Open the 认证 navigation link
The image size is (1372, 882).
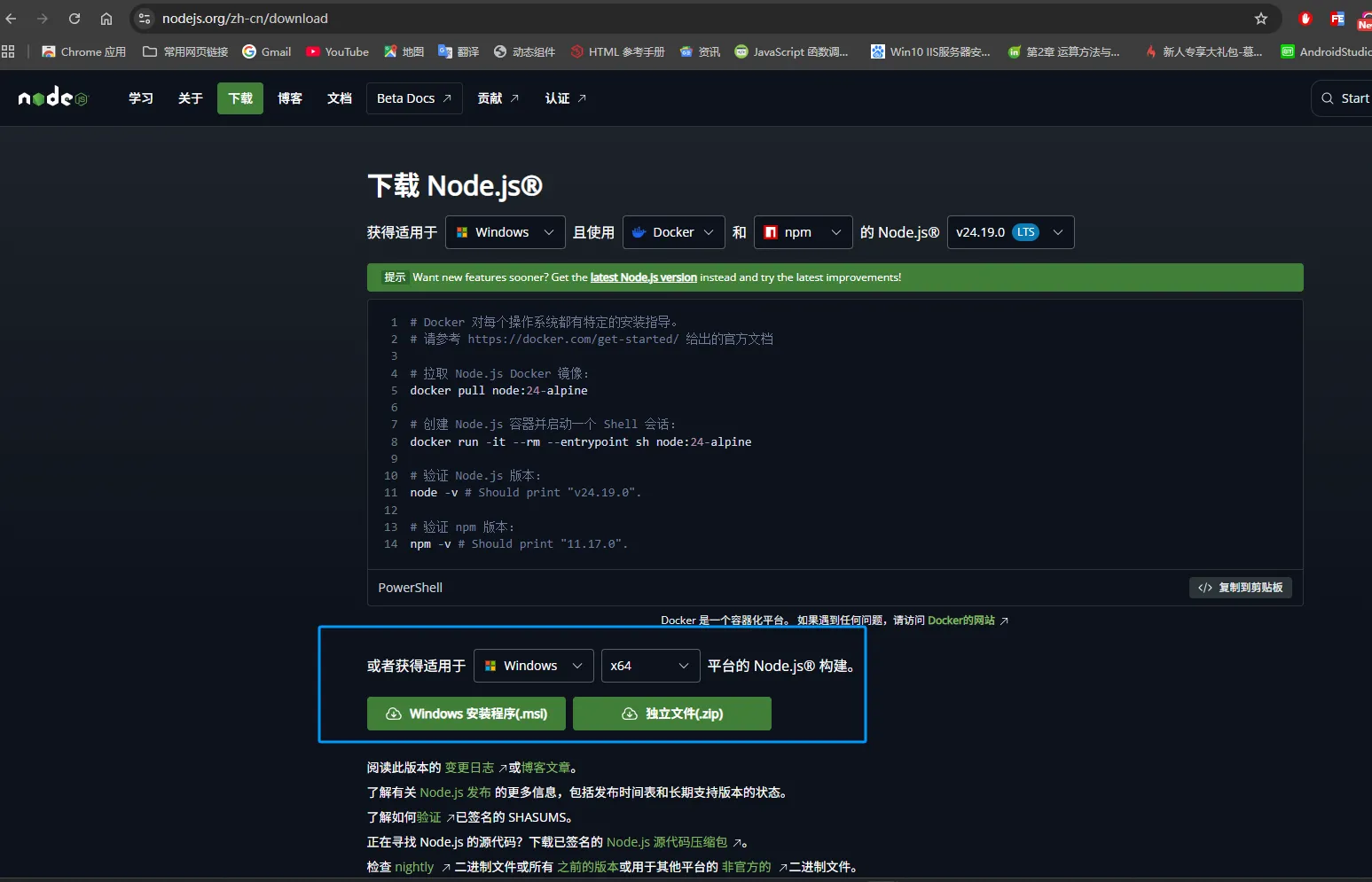click(x=566, y=98)
